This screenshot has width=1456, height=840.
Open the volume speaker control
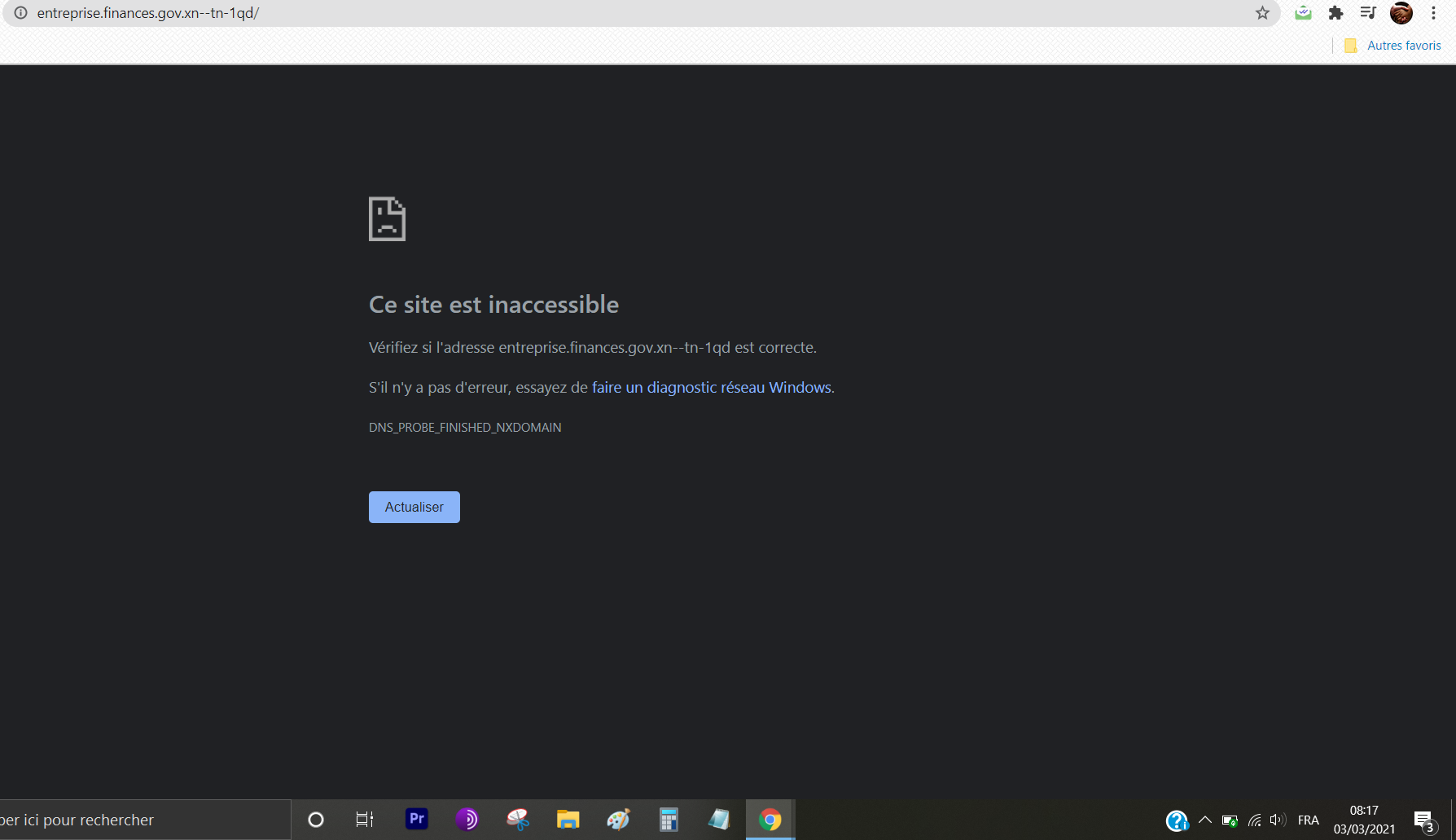pos(1277,820)
